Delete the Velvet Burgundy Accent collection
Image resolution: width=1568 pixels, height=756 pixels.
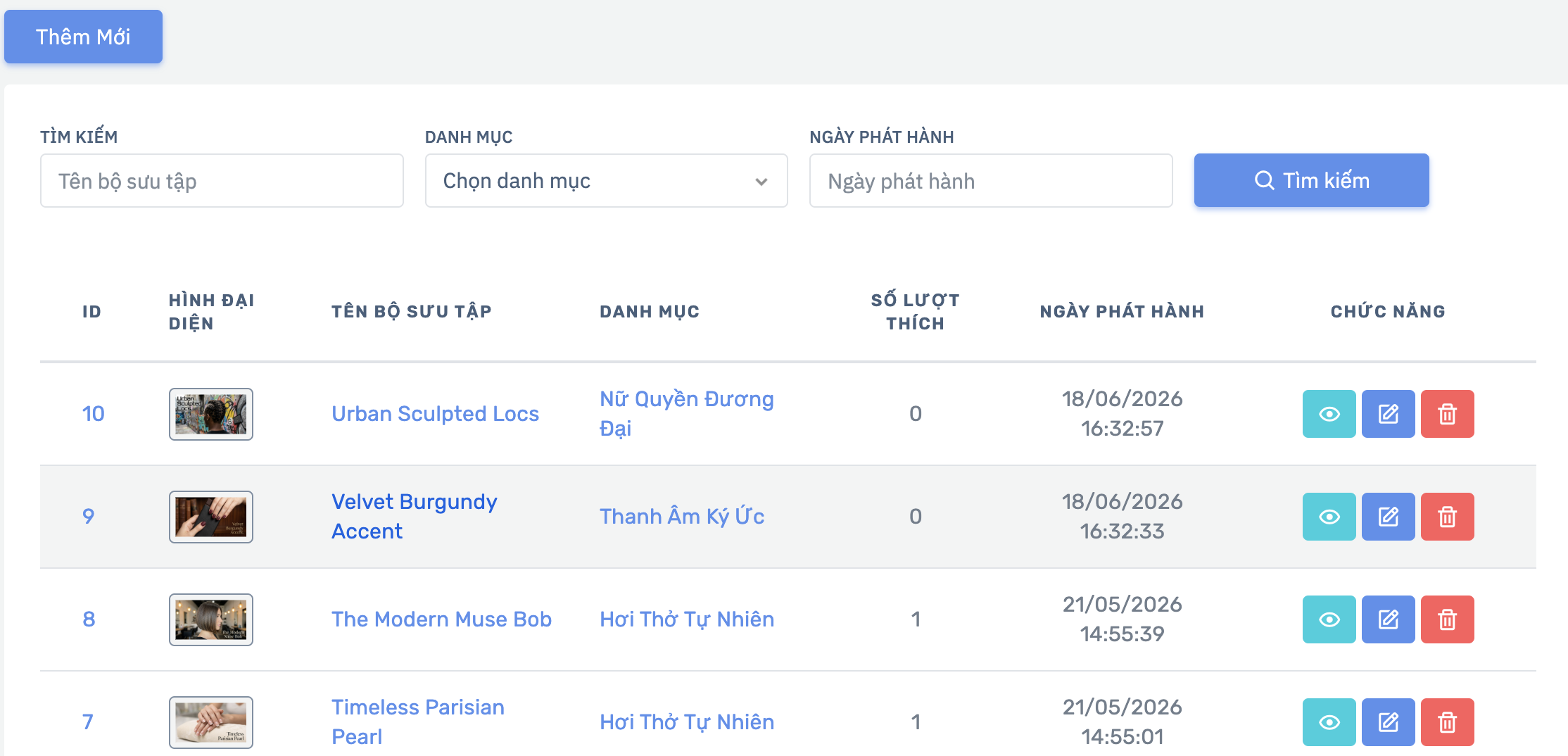(x=1447, y=517)
